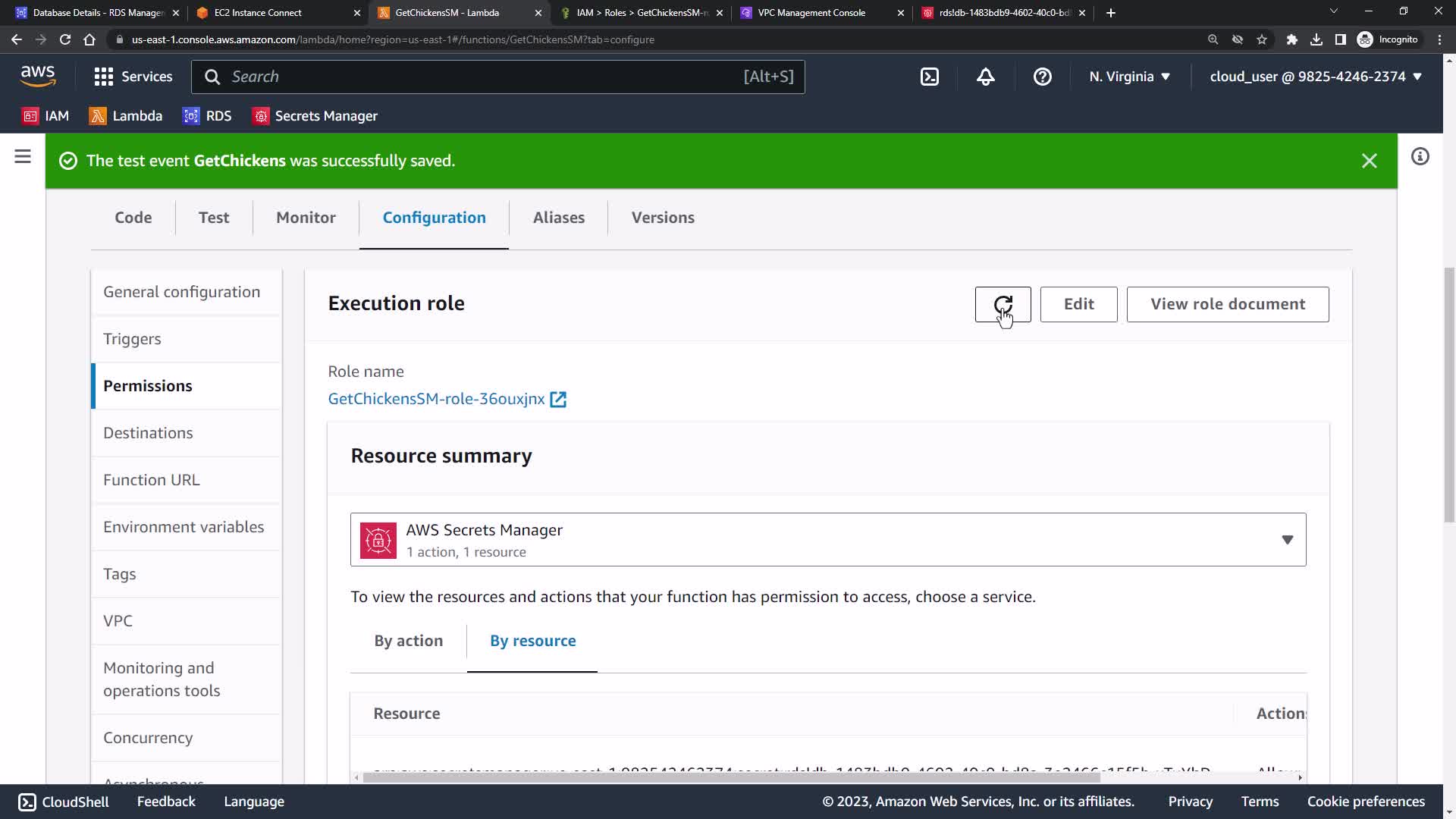Open the notifications bell icon

click(x=985, y=77)
